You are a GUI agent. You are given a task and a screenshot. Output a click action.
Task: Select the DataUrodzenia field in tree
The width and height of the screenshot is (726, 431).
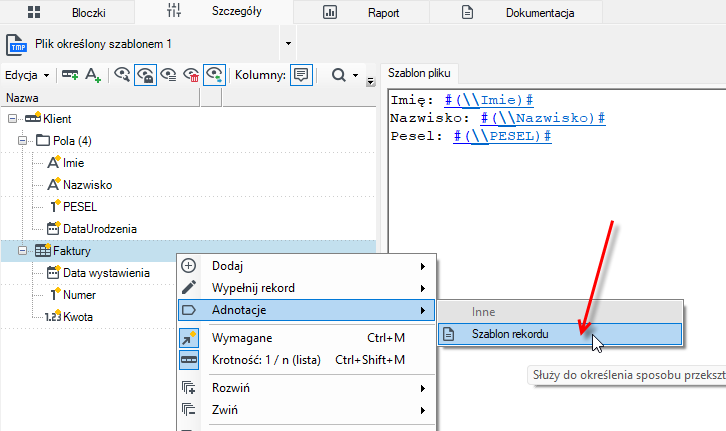[100, 229]
